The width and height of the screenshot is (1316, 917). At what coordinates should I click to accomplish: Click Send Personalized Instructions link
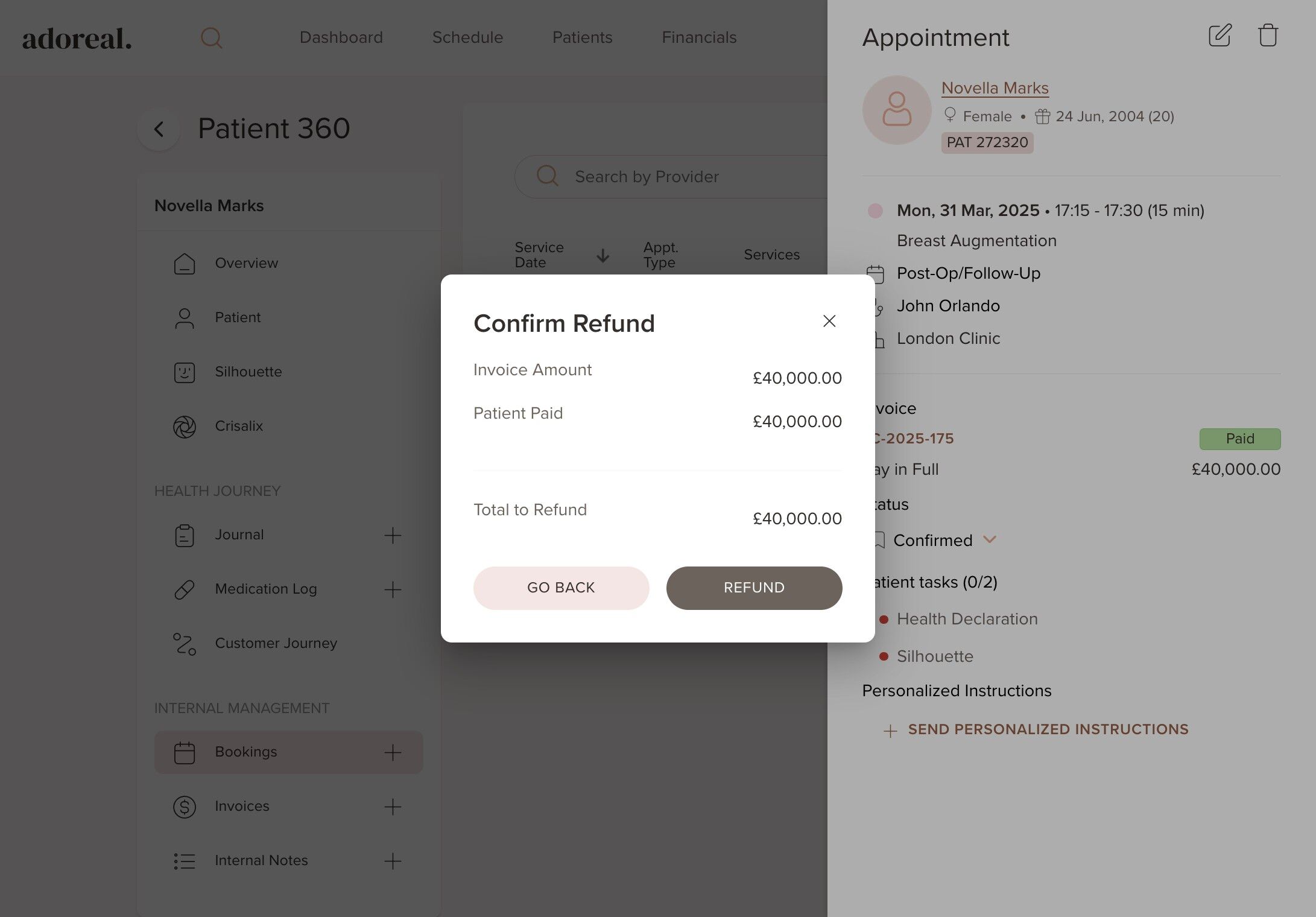point(1048,729)
